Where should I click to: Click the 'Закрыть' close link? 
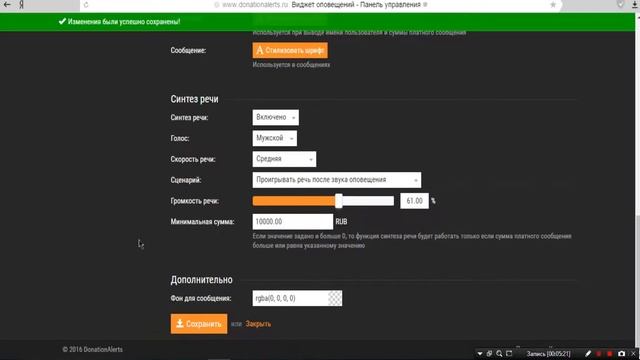coord(258,324)
